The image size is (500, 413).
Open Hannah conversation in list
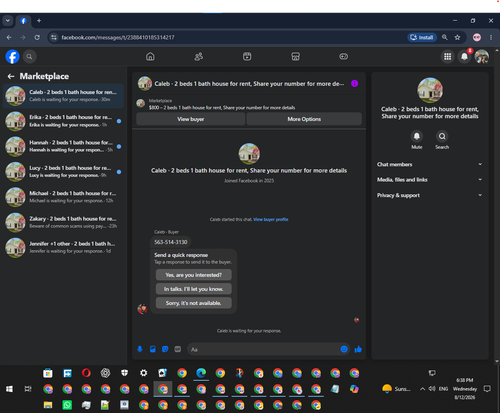[x=63, y=146]
